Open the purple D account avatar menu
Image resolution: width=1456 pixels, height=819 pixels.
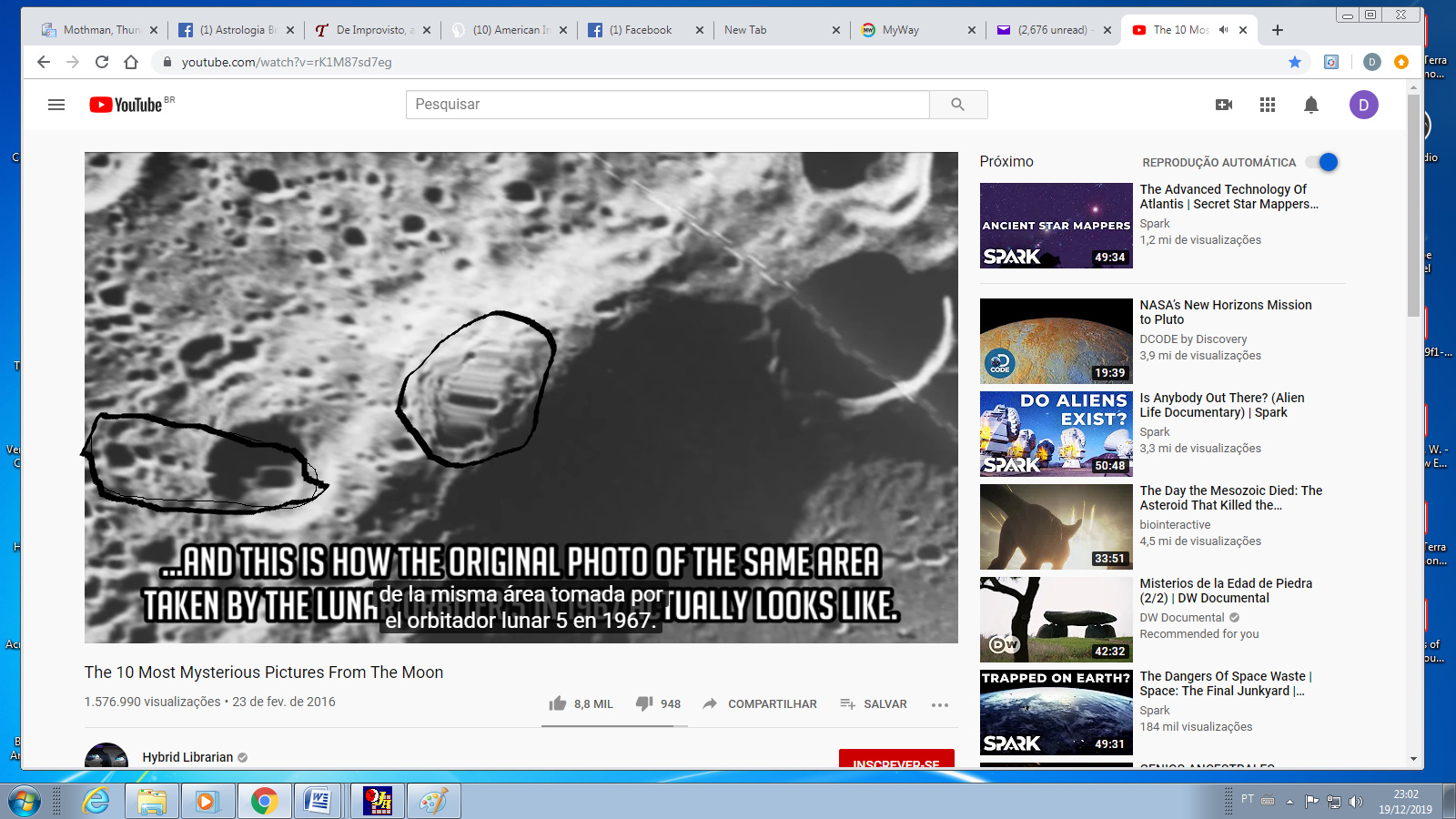pos(1363,105)
